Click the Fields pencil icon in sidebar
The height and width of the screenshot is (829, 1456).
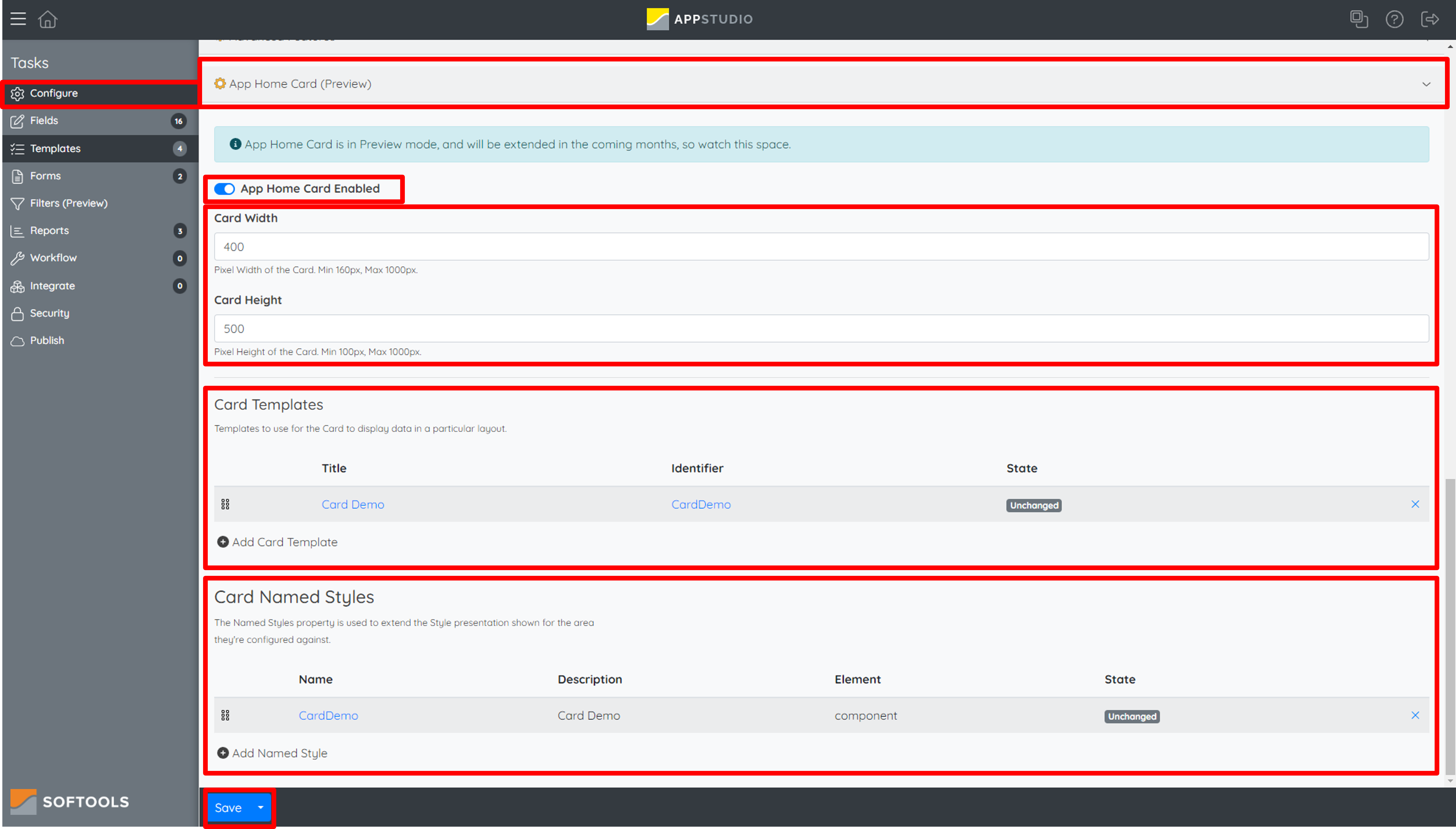18,121
